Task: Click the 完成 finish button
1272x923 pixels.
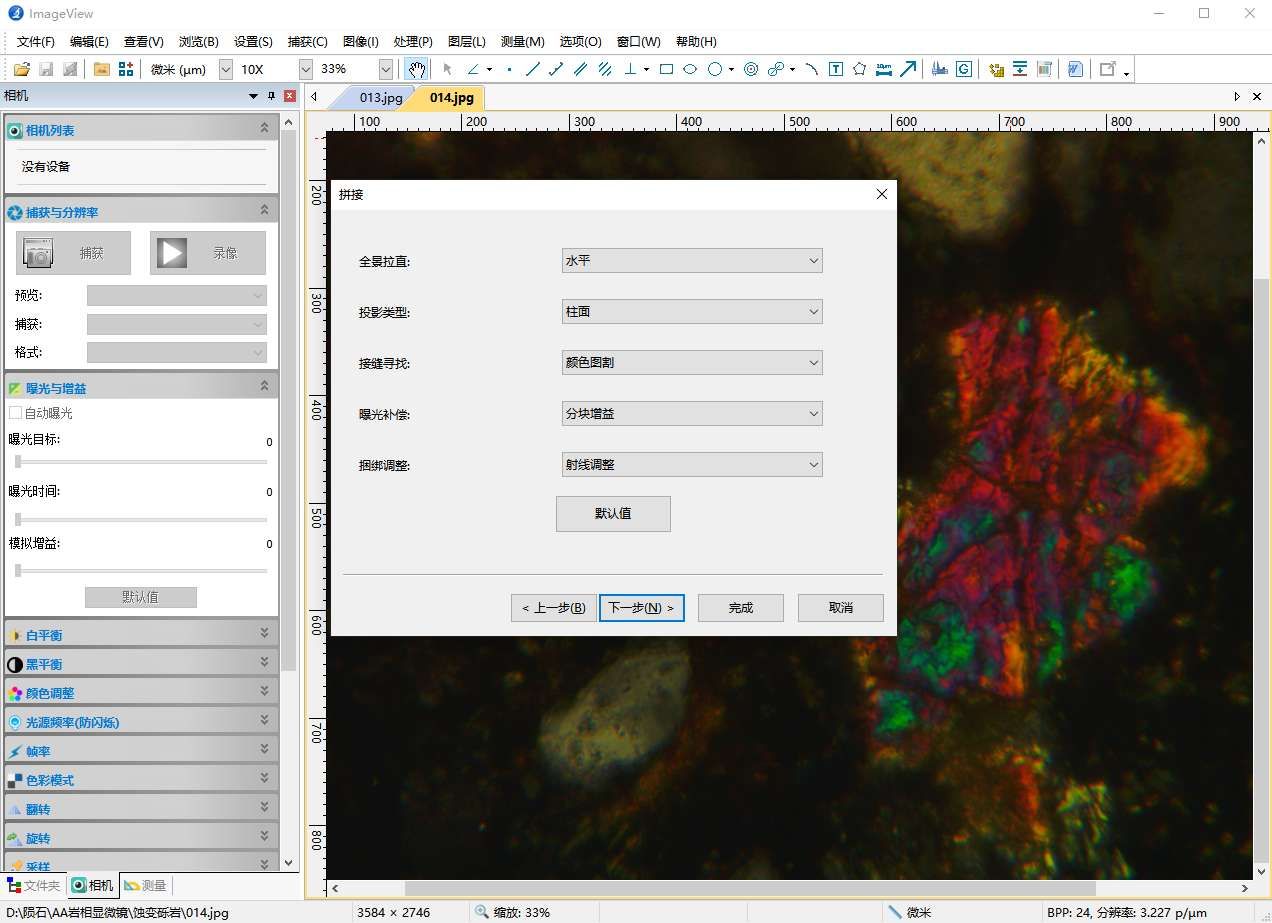Action: click(740, 607)
